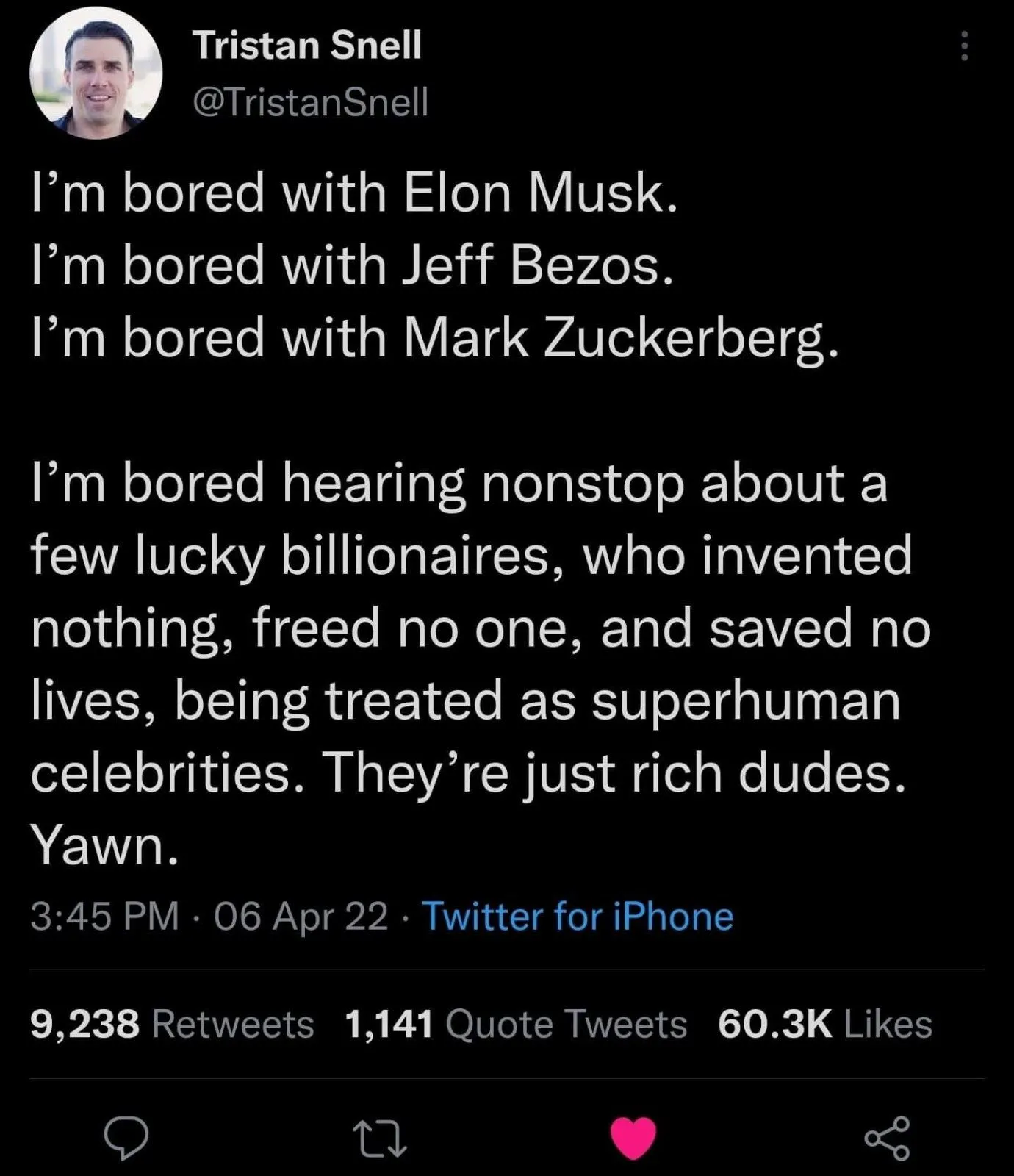Click the retweet arrows icon
Screen dimensions: 1014x1176
pyautogui.click(x=380, y=1139)
